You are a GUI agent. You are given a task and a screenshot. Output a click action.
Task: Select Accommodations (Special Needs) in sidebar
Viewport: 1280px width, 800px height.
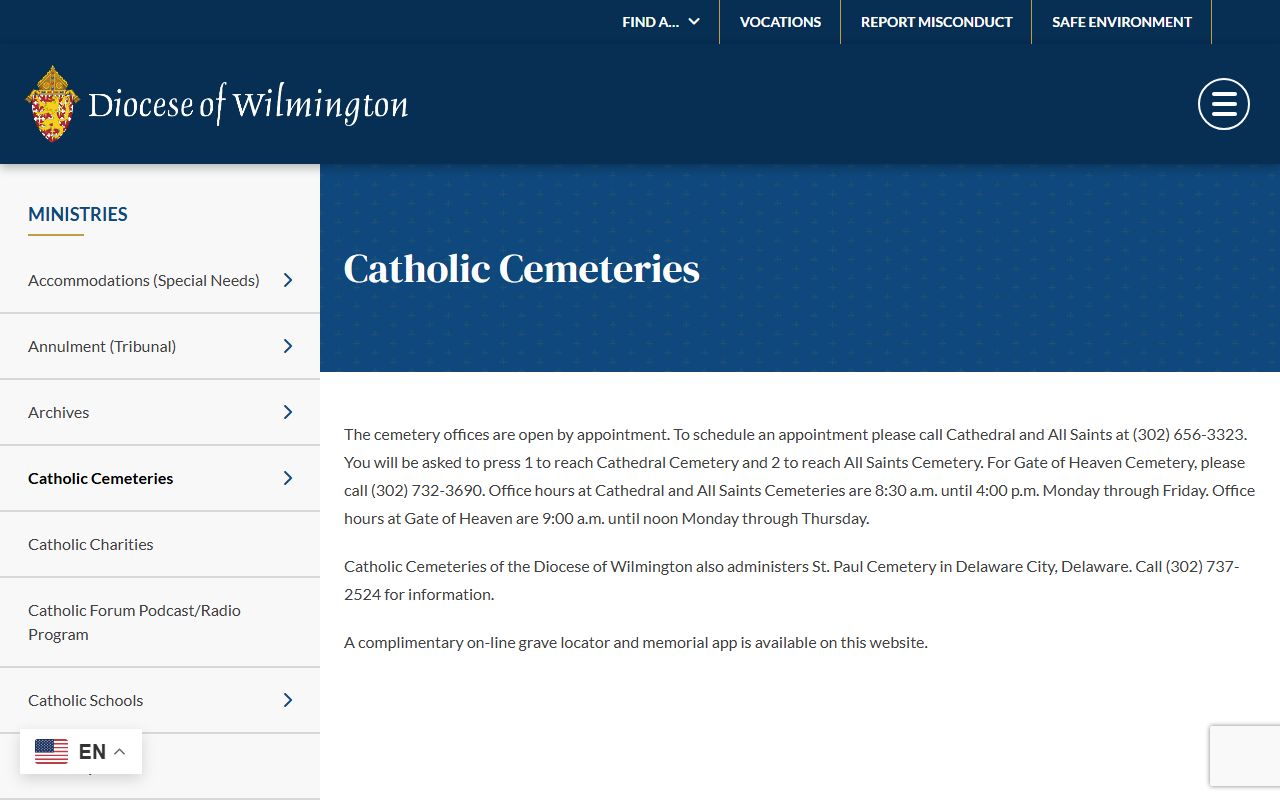(144, 280)
